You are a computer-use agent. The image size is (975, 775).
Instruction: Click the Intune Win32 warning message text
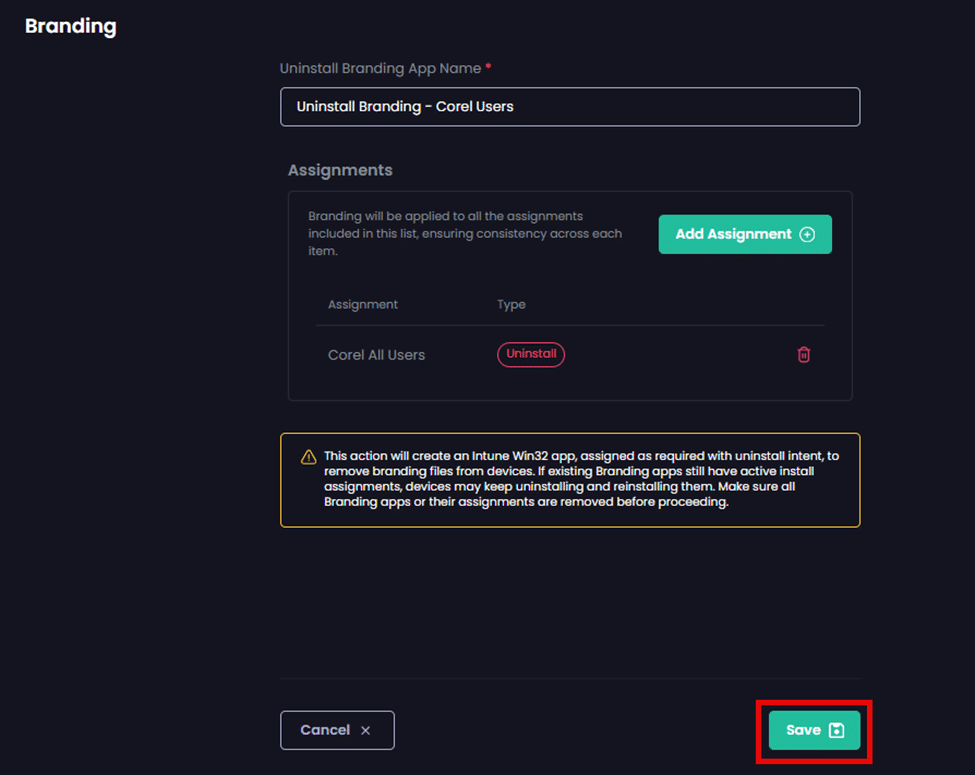point(581,479)
